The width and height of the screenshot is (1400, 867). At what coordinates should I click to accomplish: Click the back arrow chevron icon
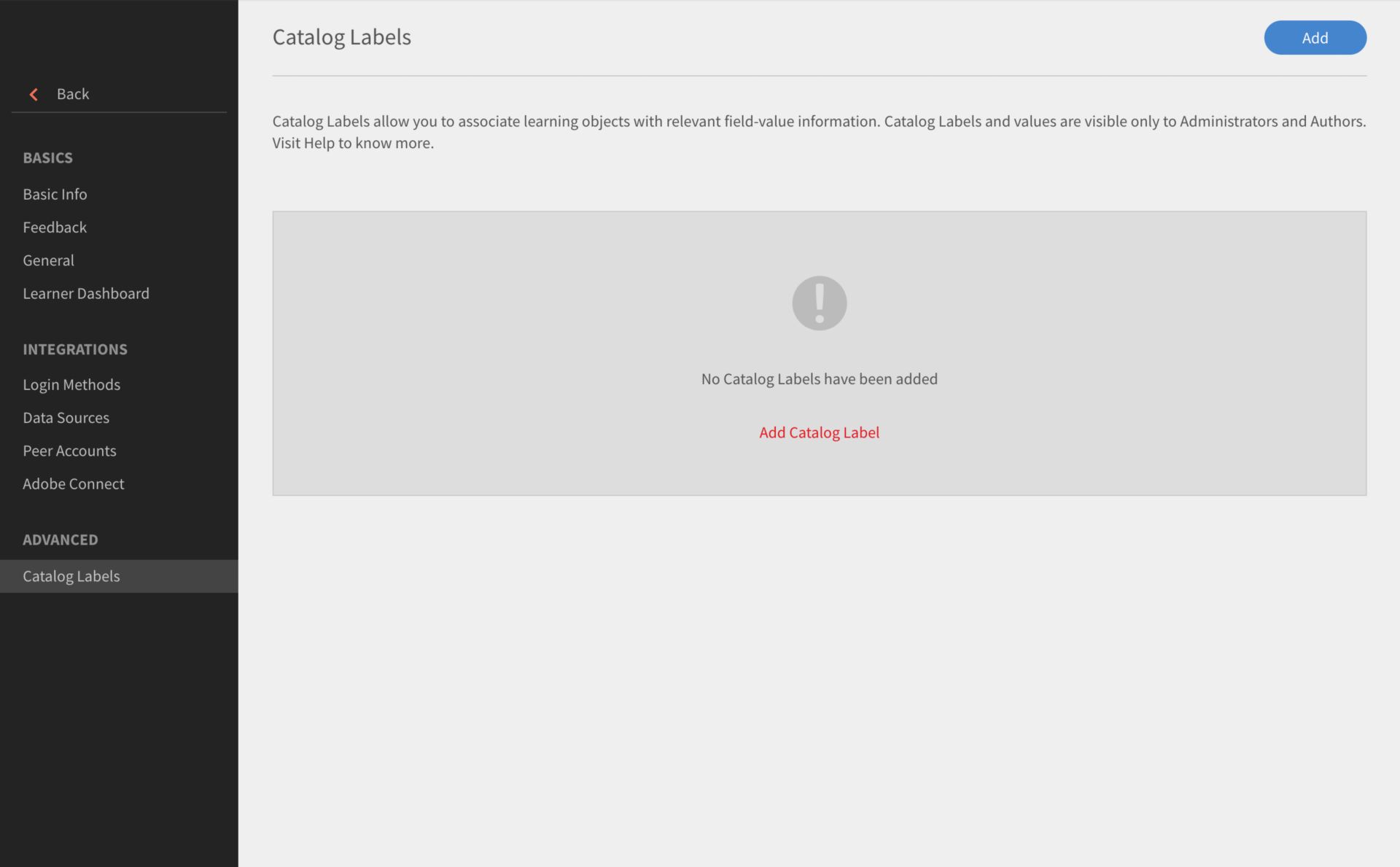point(33,93)
